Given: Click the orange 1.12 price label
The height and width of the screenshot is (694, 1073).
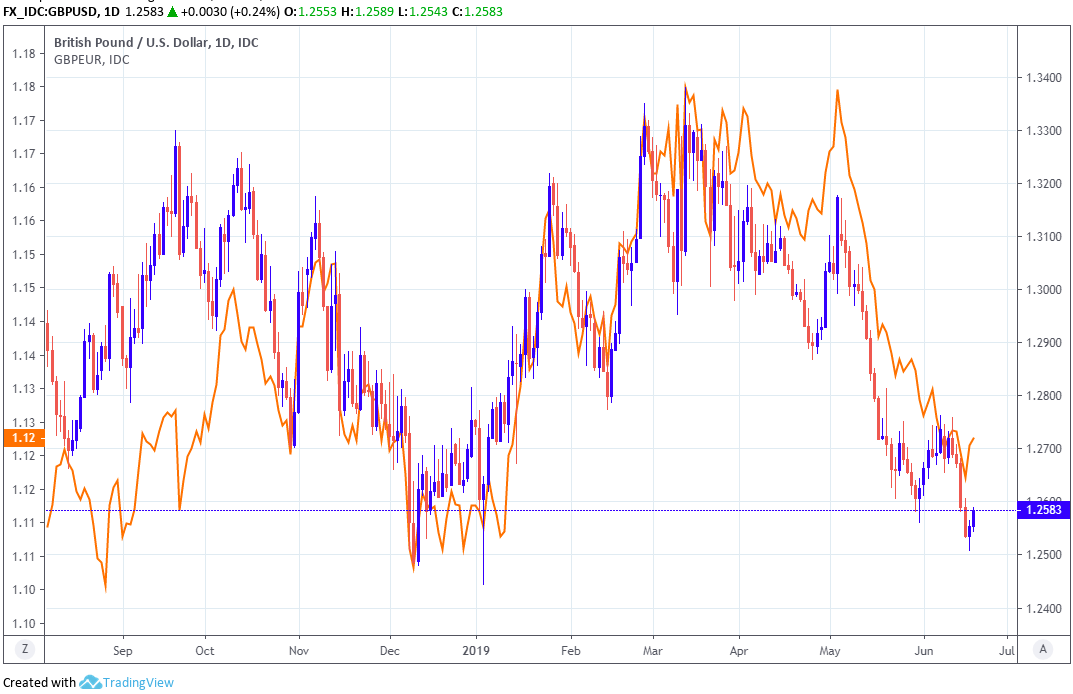Looking at the screenshot, I should point(22,437).
